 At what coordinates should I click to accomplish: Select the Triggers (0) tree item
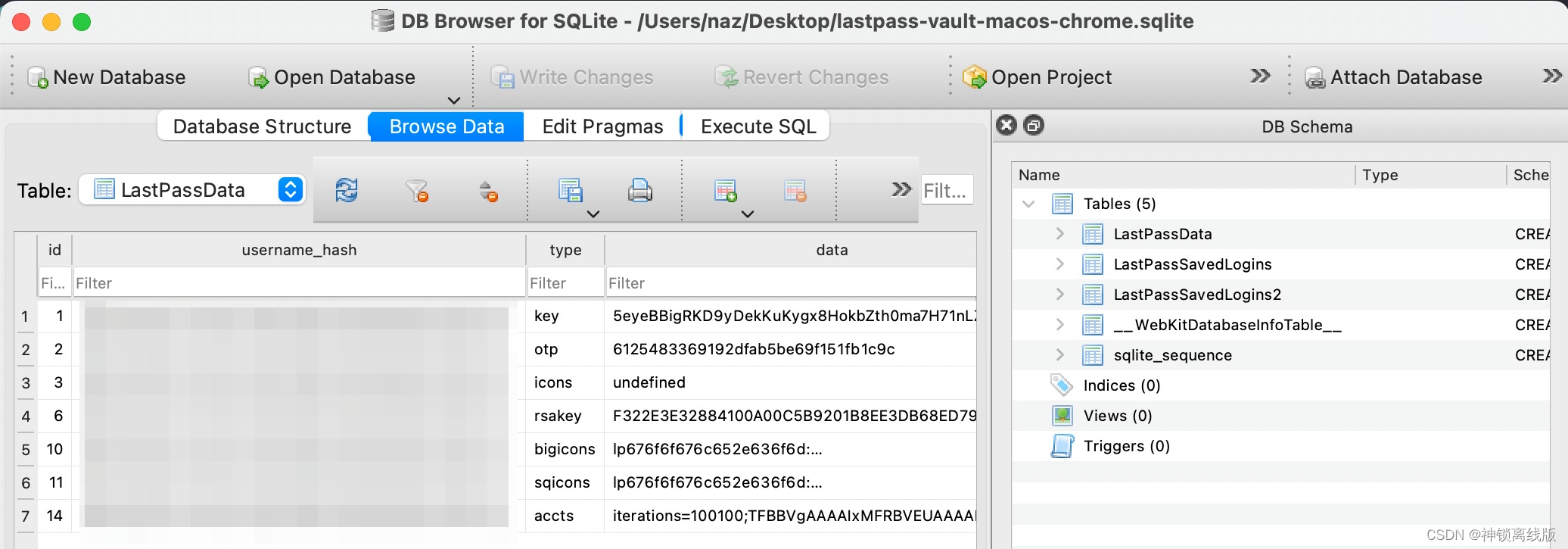pyautogui.click(x=1126, y=446)
